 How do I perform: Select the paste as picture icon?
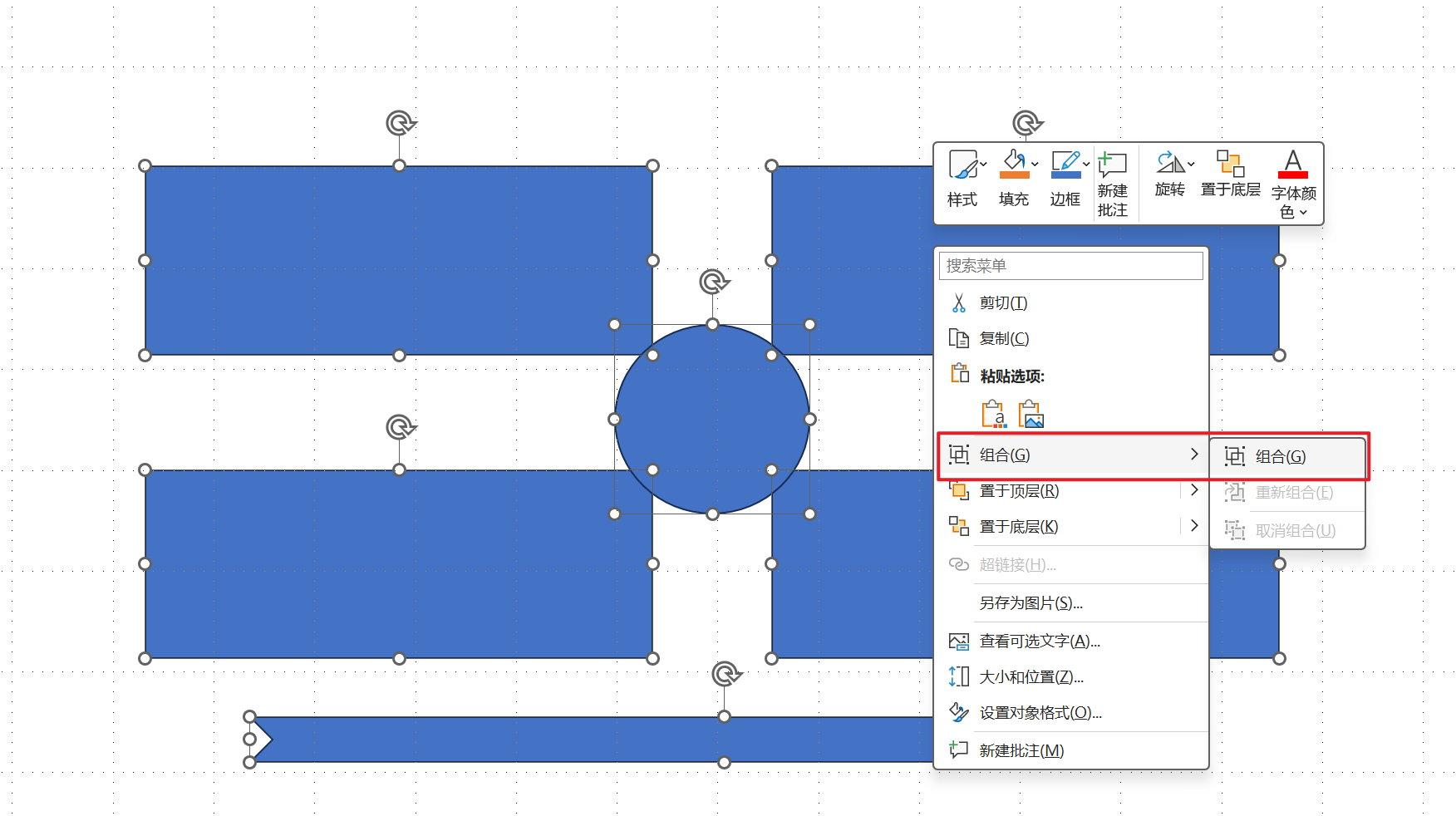click(1031, 414)
